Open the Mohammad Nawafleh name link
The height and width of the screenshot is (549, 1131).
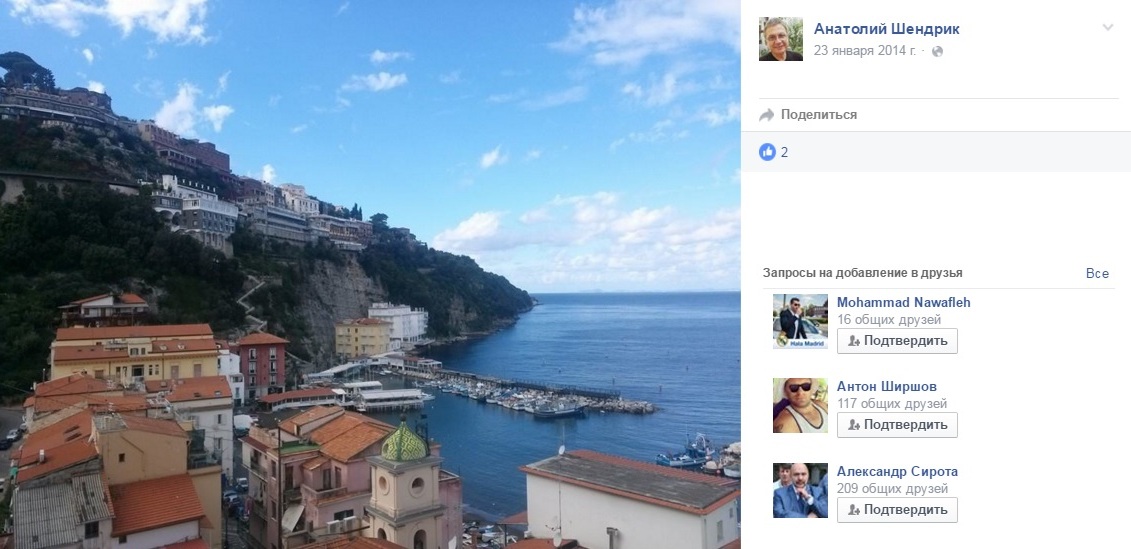[x=903, y=302]
